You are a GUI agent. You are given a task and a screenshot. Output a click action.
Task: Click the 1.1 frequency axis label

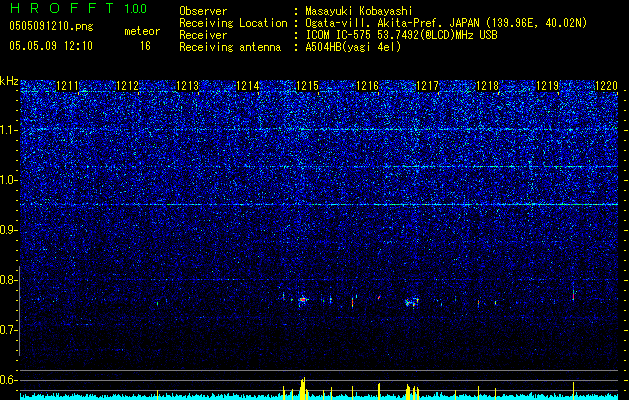tap(8, 130)
